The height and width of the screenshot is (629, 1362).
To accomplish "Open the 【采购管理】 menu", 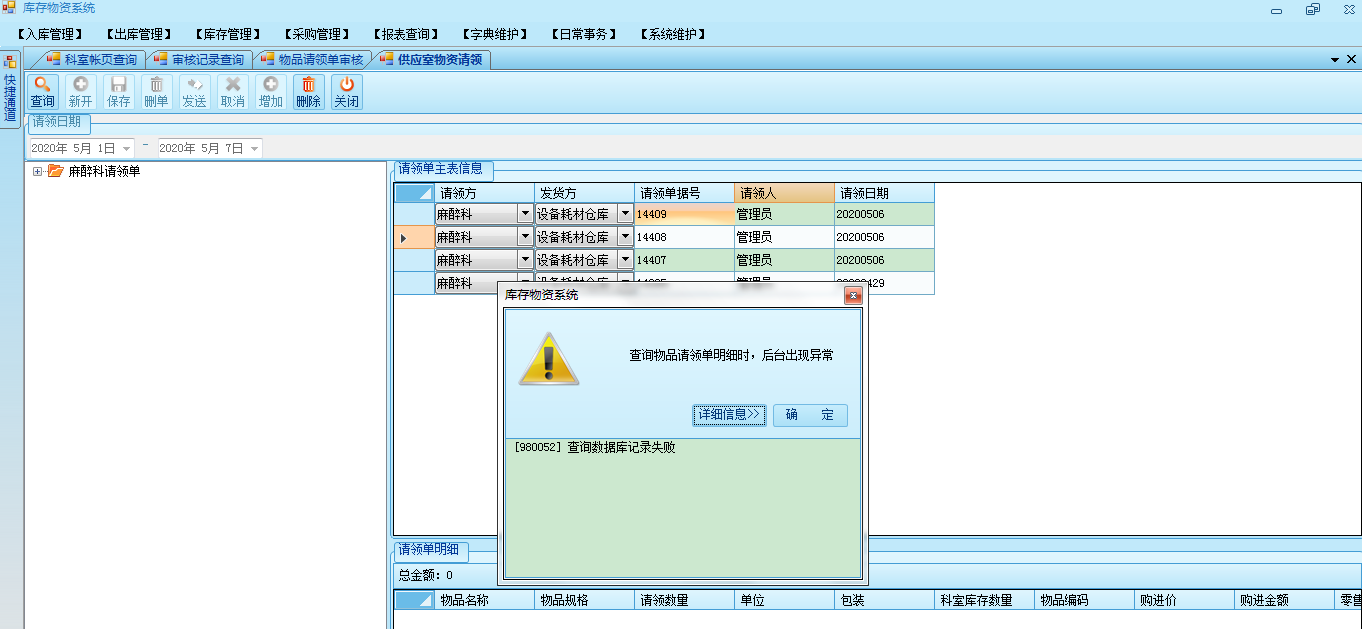I will [317, 34].
